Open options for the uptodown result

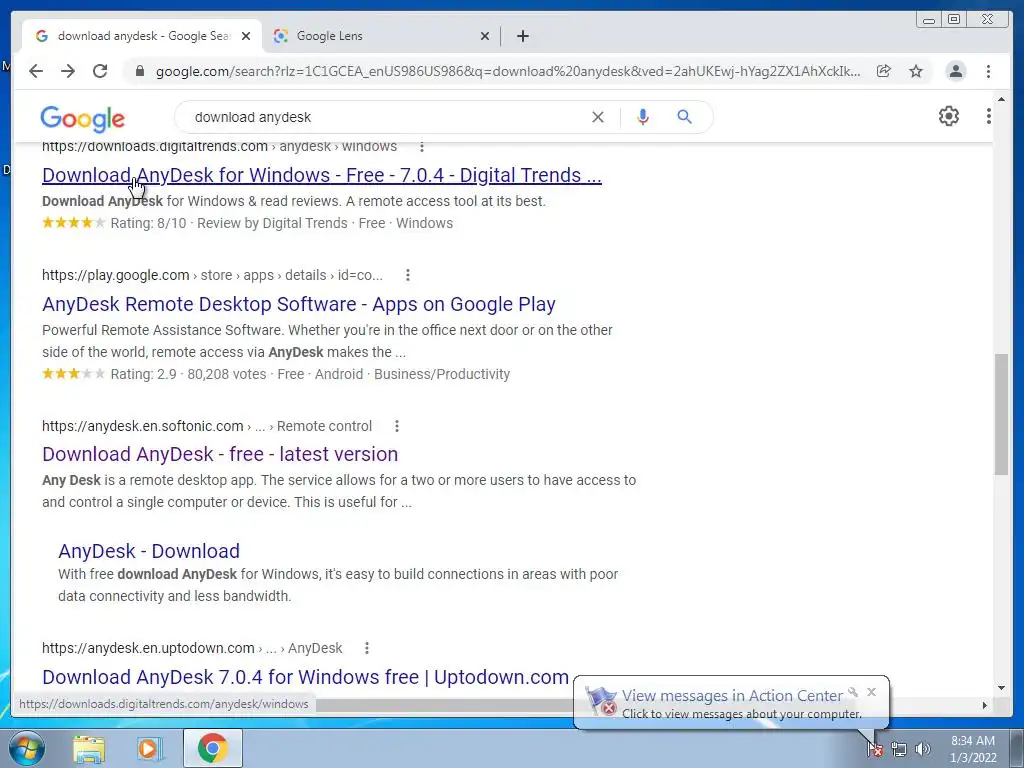366,648
